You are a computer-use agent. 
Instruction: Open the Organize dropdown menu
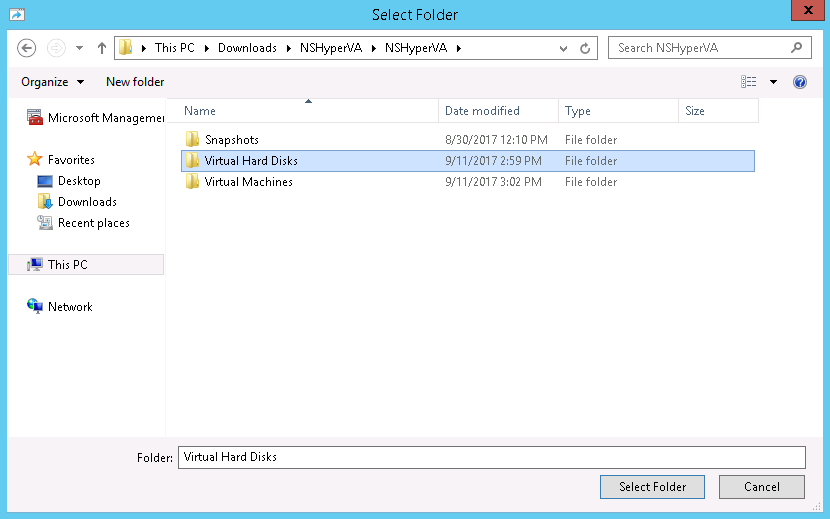point(52,82)
